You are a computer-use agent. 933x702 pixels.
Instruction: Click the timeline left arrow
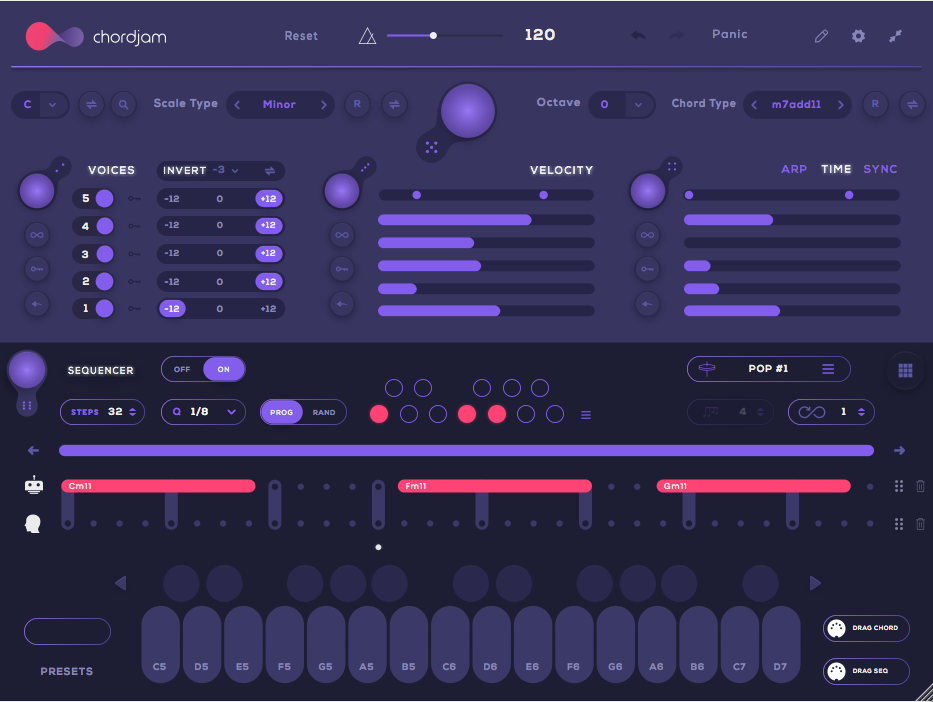[x=34, y=450]
